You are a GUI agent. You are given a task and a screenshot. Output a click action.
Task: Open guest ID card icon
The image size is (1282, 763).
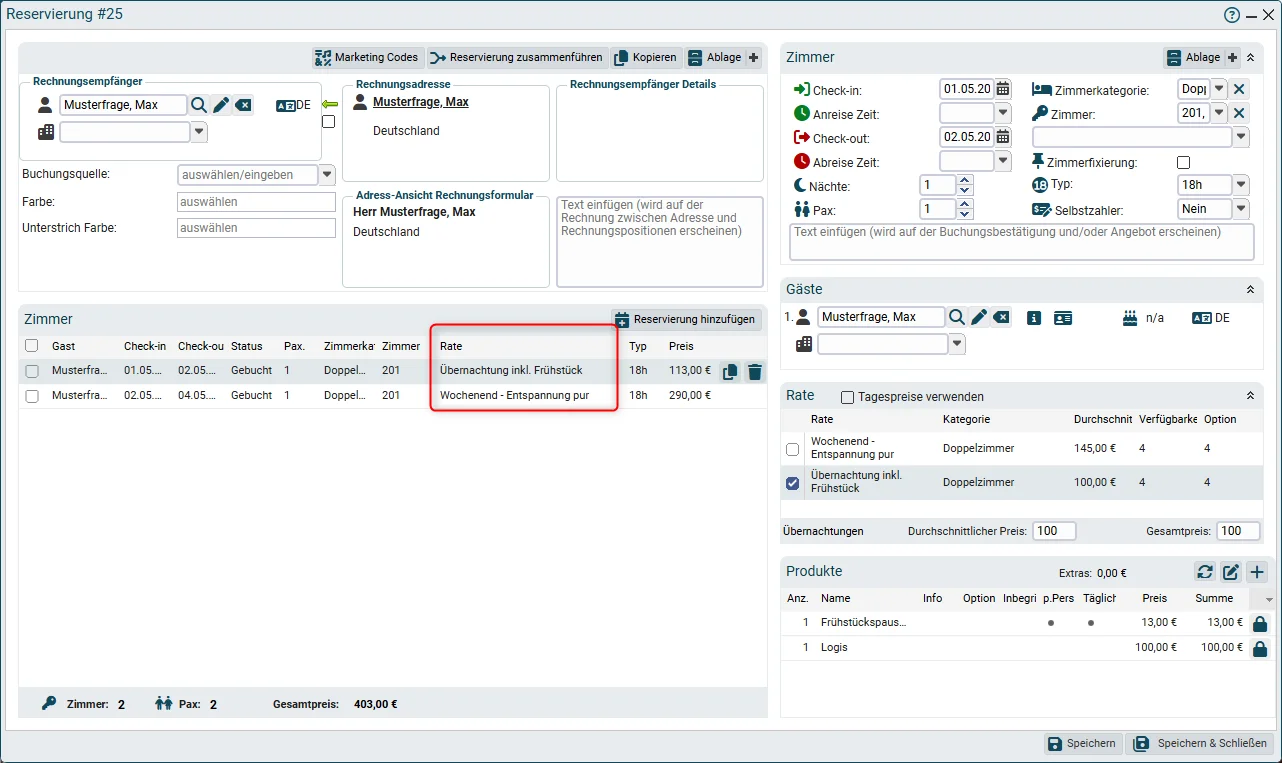click(1063, 318)
